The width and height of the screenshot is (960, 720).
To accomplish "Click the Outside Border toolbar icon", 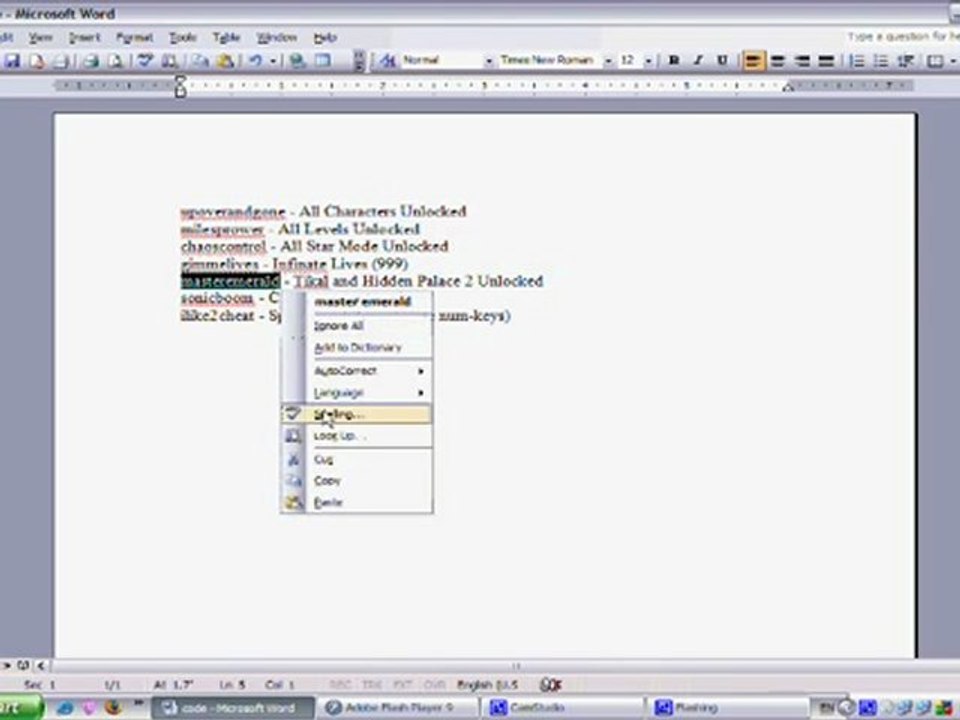I will click(935, 61).
